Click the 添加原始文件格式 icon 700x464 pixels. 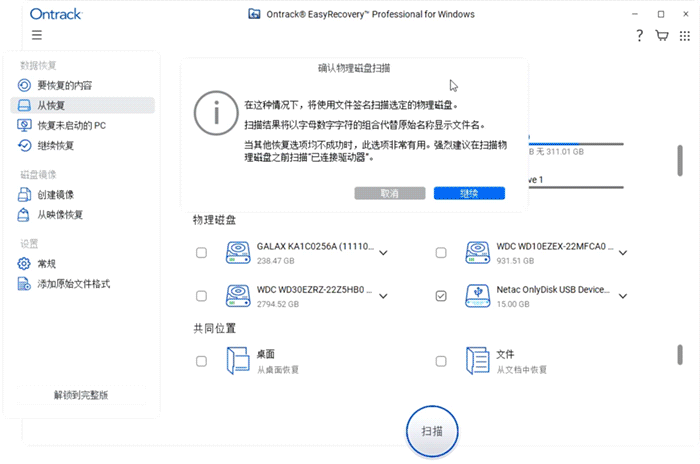pos(24,284)
